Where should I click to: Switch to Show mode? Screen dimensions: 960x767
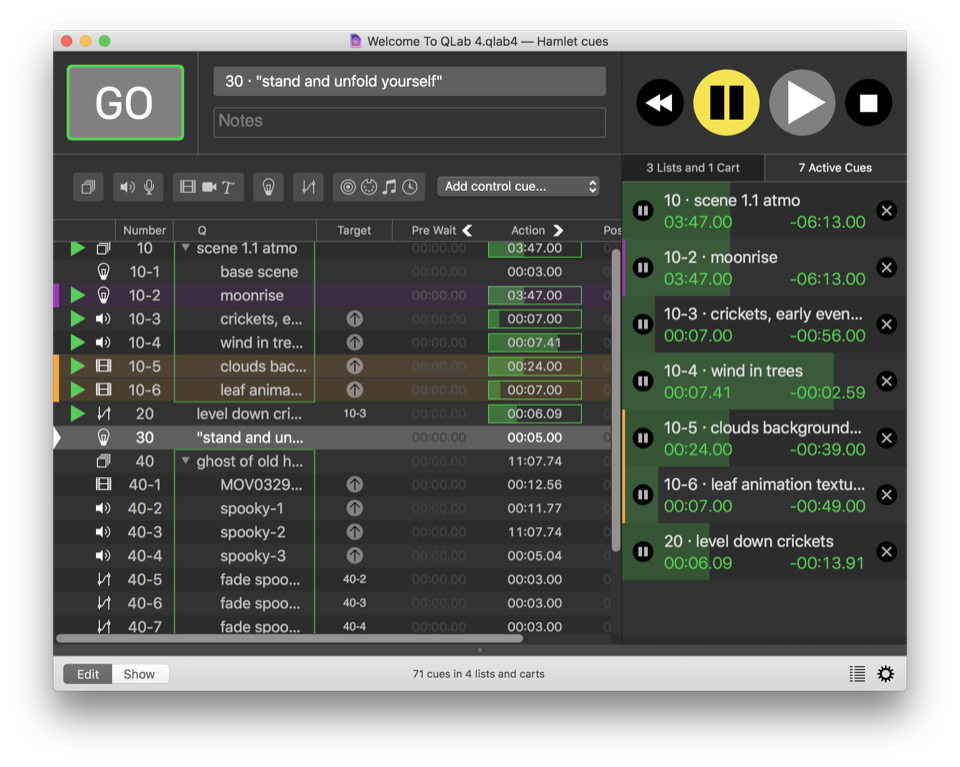tap(139, 674)
